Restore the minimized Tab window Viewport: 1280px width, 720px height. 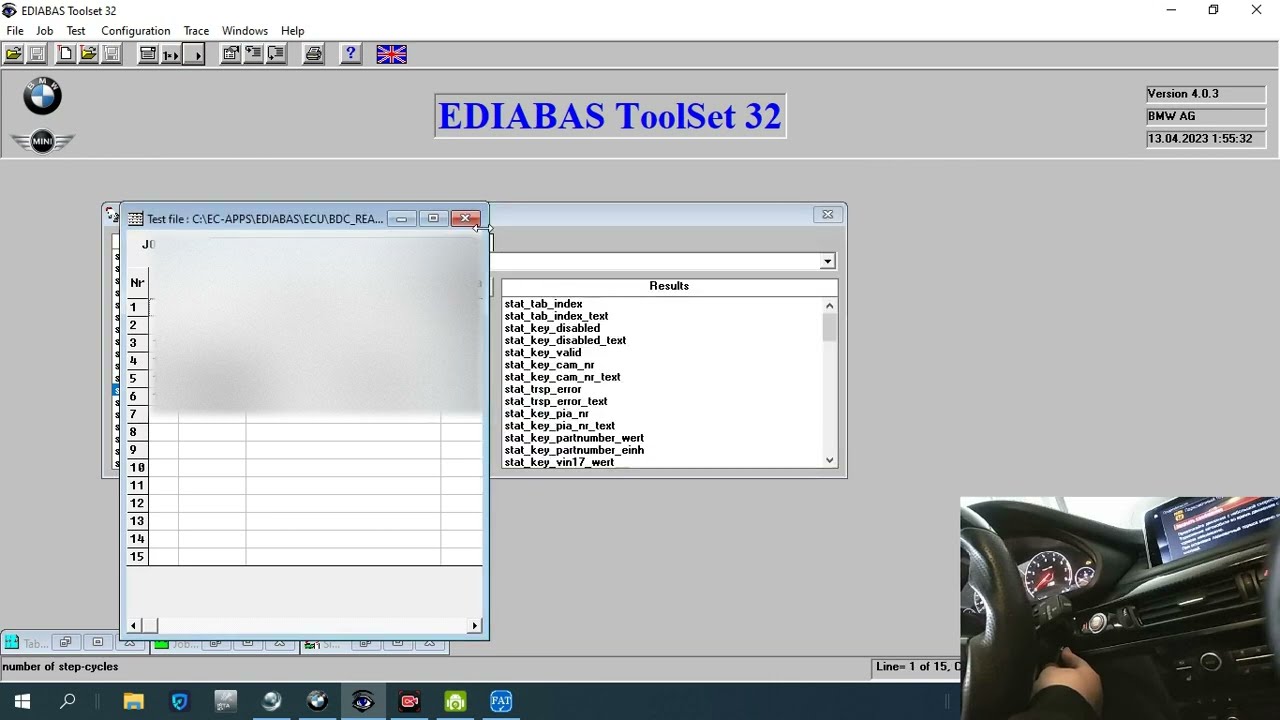pyautogui.click(x=65, y=643)
